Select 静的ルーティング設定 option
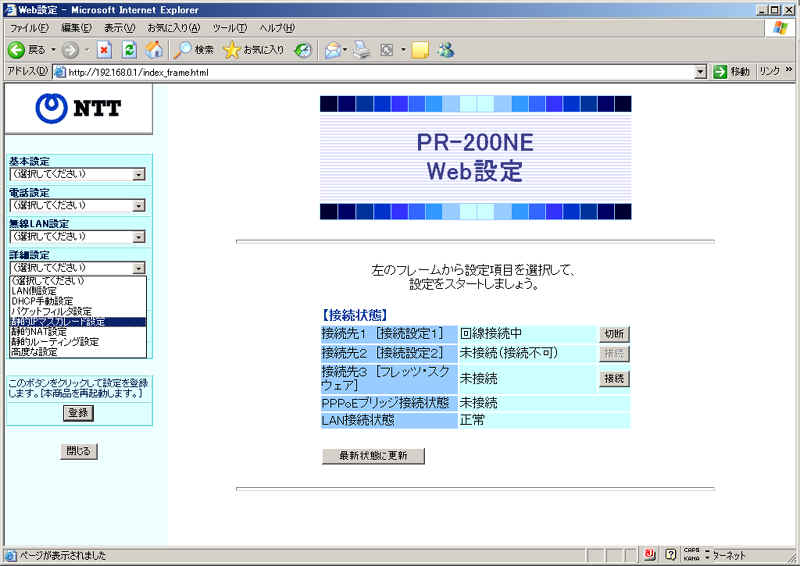Viewport: 800px width, 566px height. pyautogui.click(x=78, y=342)
